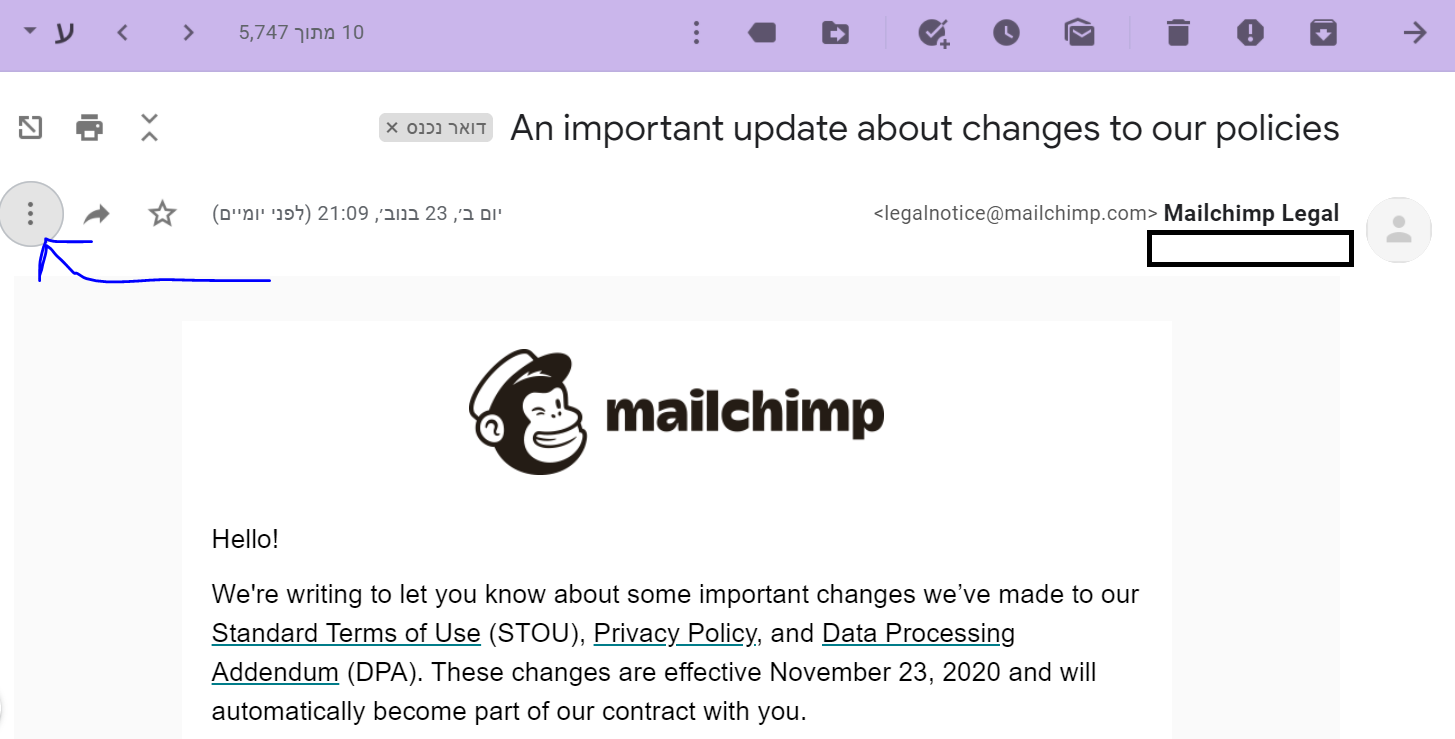Reply to the Mailchimp Legal message
This screenshot has width=1455, height=739.
[x=96, y=214]
